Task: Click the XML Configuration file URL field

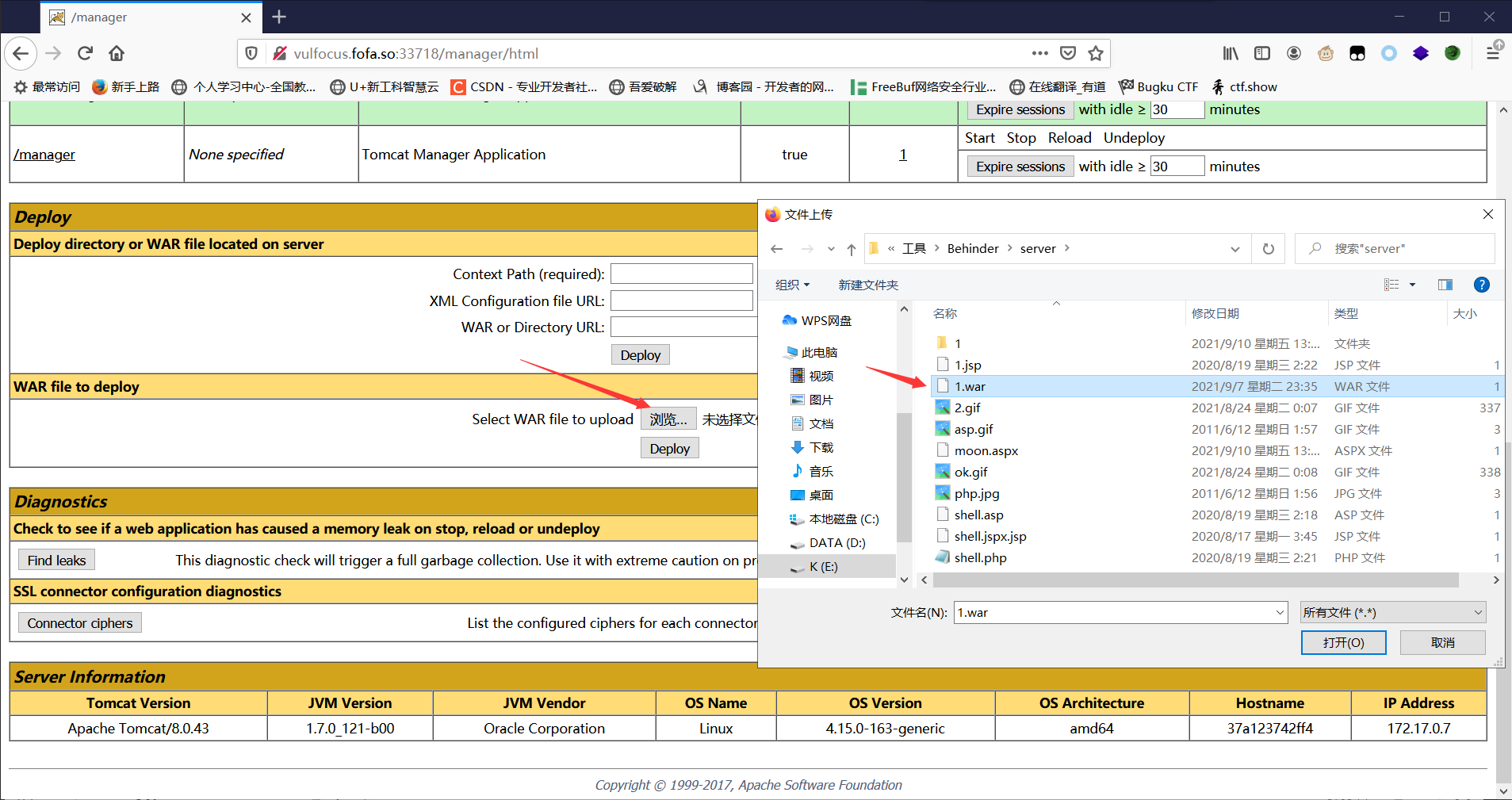Action: pos(681,300)
